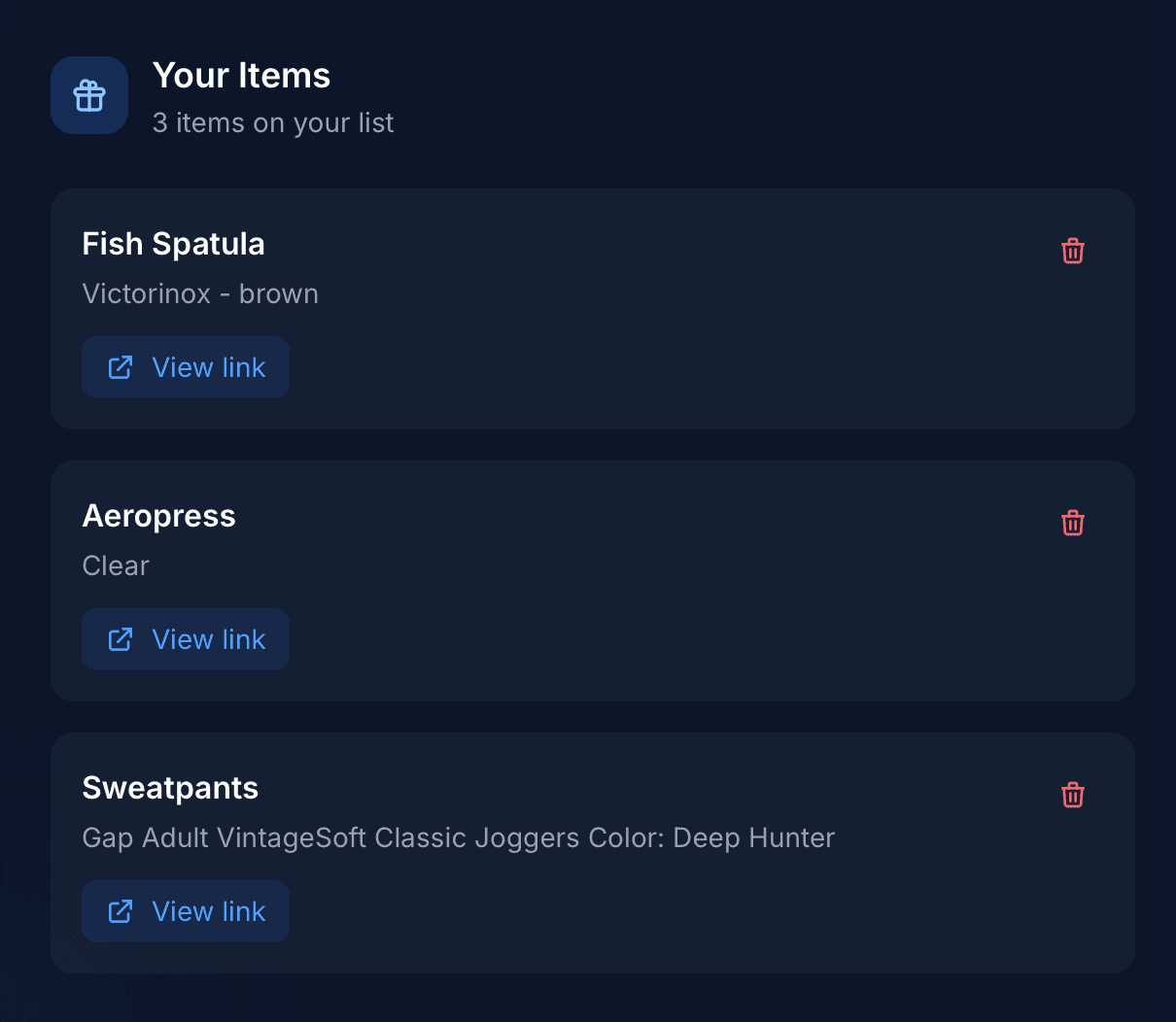This screenshot has width=1176, height=1022.
Task: Delete the Fish Spatula item via trash icon
Action: click(1072, 251)
